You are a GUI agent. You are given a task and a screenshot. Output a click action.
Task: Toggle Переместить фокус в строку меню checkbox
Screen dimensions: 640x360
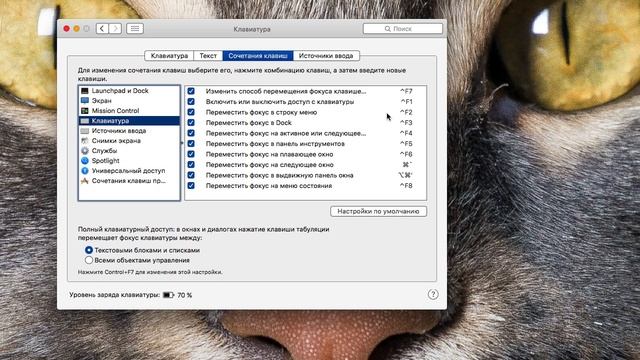[x=191, y=112]
